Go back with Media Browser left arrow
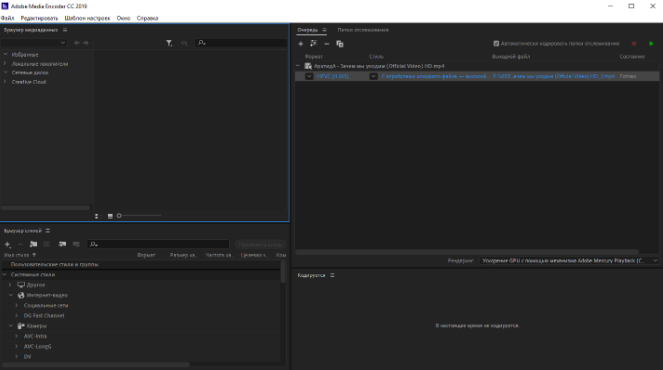Image resolution: width=663 pixels, height=370 pixels. [x=77, y=43]
